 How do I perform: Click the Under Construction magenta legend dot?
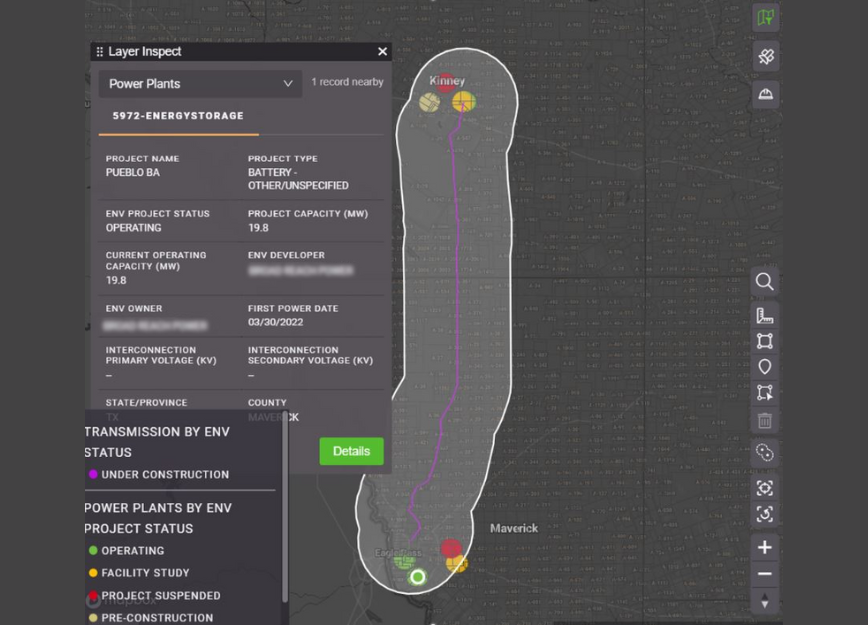pyautogui.click(x=93, y=475)
